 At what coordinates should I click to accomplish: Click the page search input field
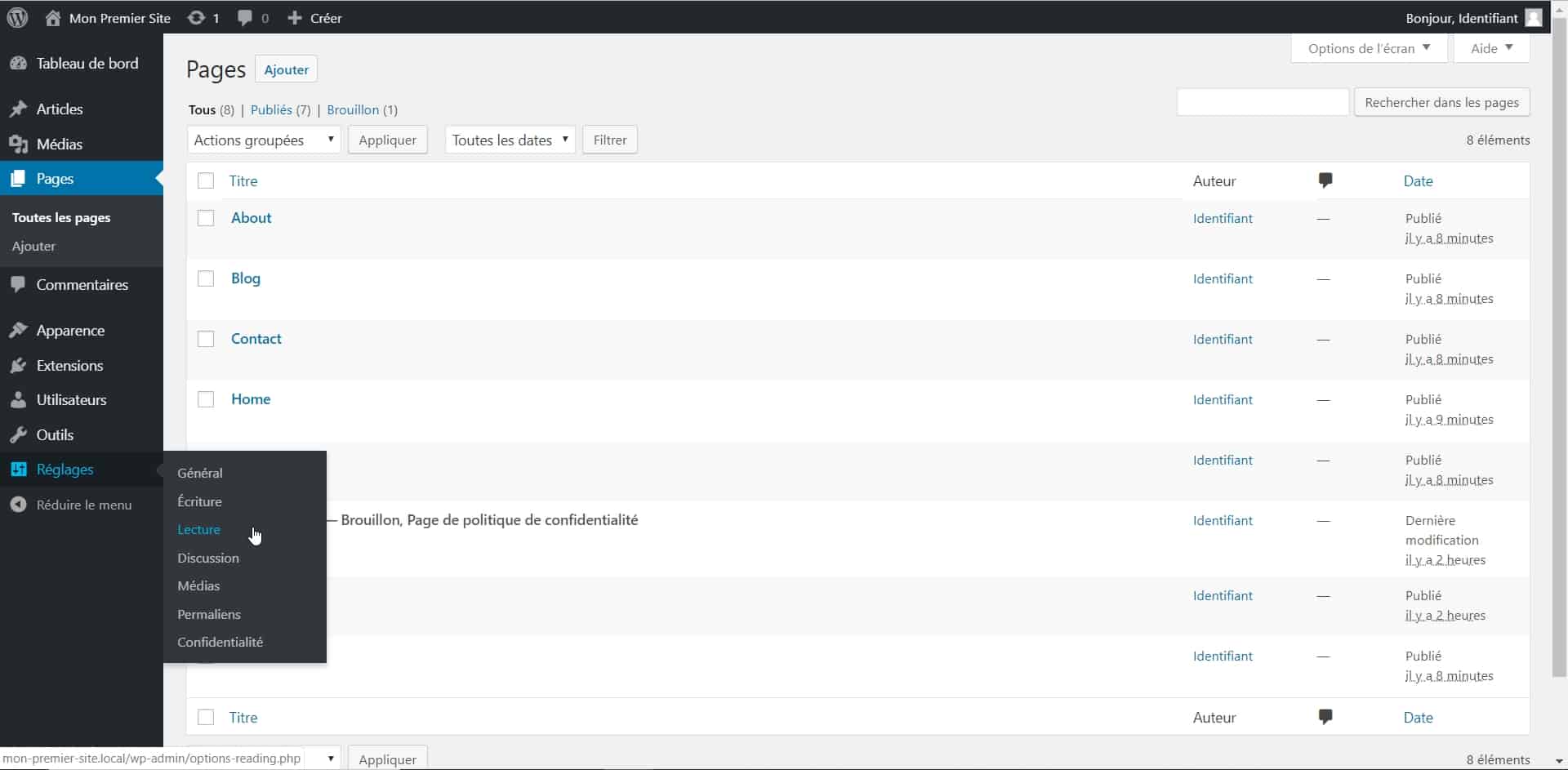[1262, 103]
